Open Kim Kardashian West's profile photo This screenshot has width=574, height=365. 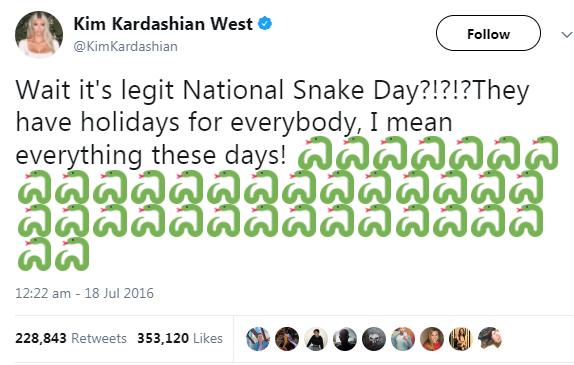pyautogui.click(x=39, y=34)
